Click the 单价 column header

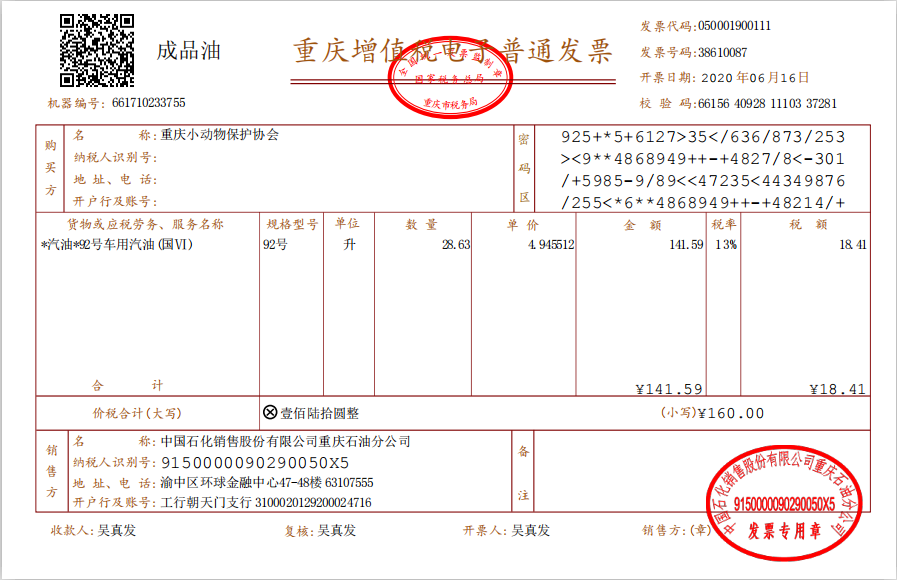point(523,224)
